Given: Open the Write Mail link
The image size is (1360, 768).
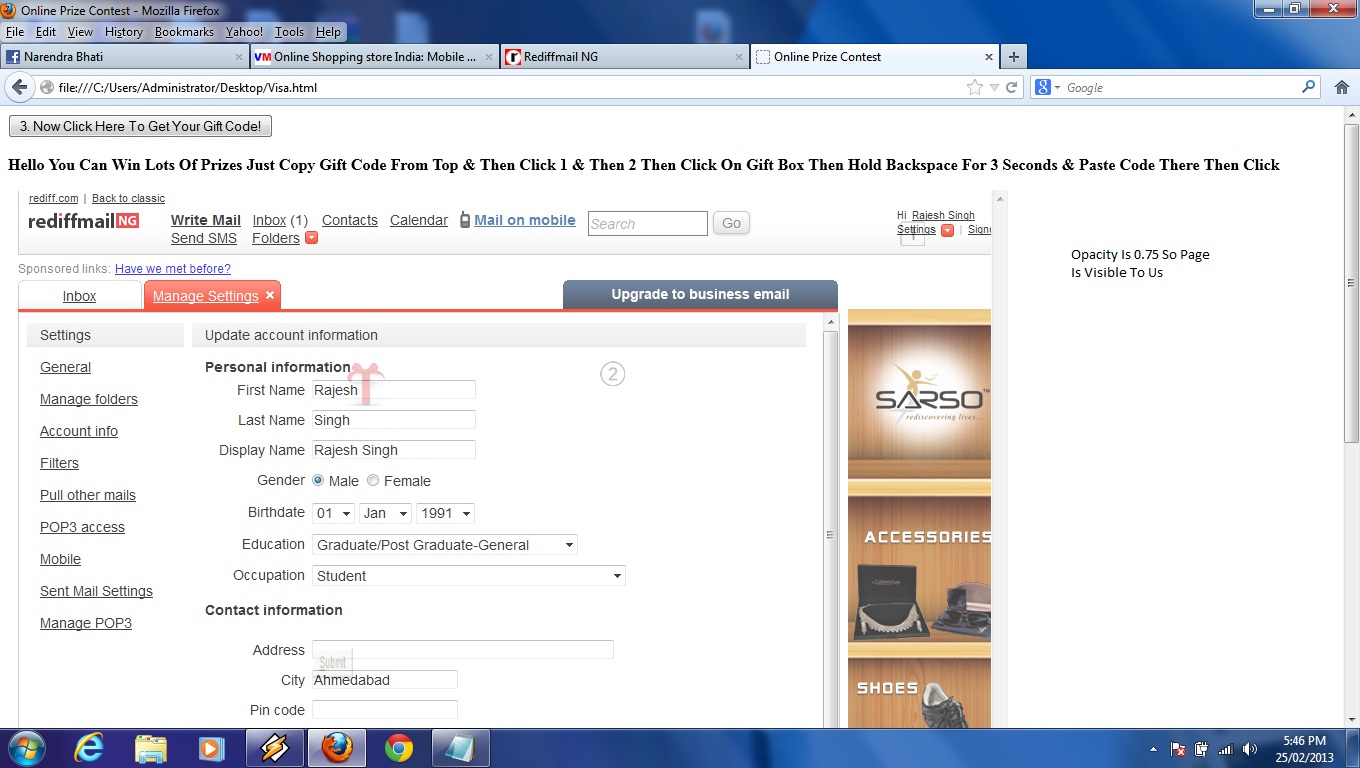Looking at the screenshot, I should [206, 220].
